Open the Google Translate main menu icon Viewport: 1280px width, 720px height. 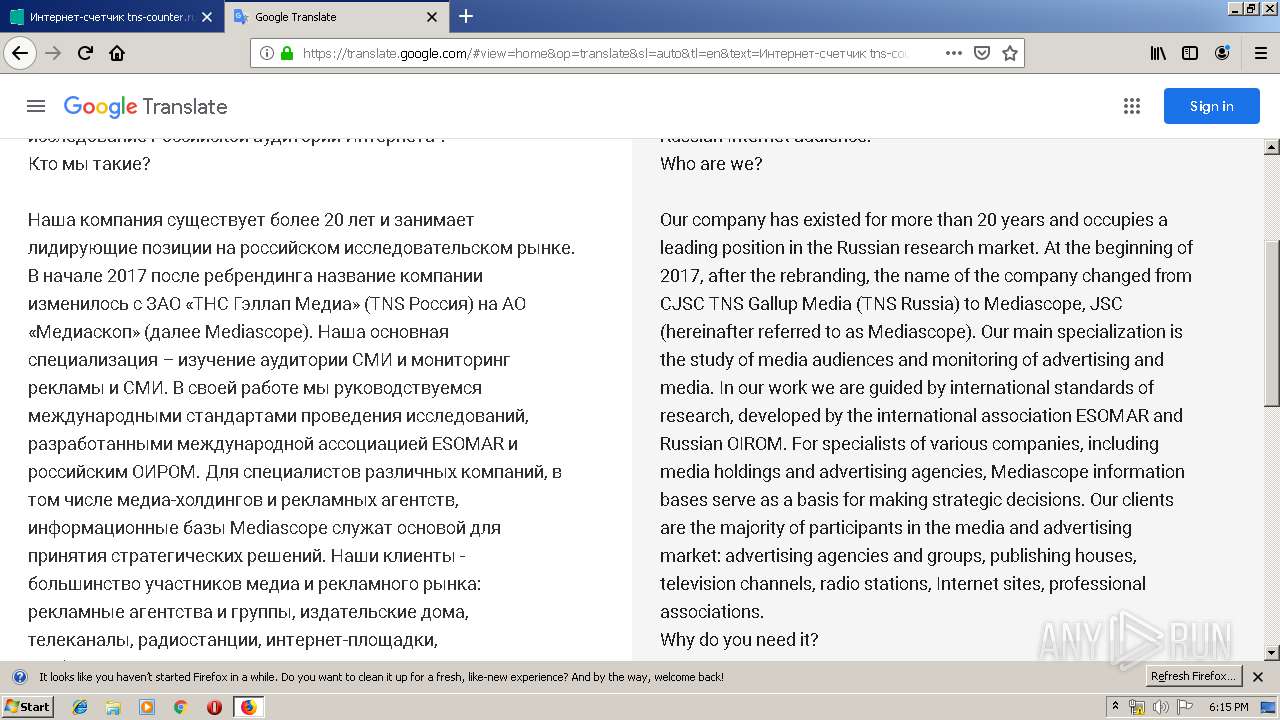coord(36,106)
